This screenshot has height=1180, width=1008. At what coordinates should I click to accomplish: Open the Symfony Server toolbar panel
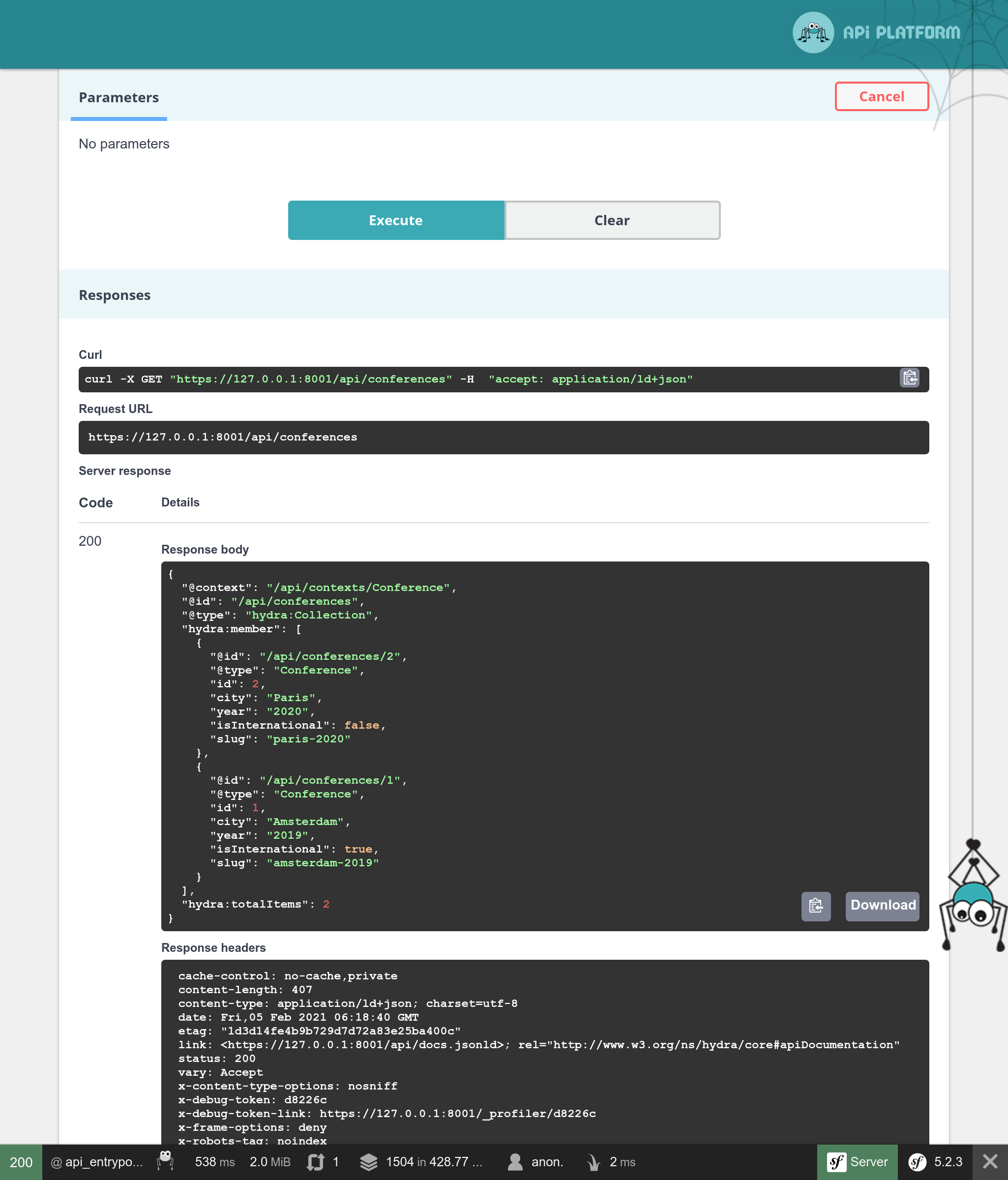coord(857,1162)
